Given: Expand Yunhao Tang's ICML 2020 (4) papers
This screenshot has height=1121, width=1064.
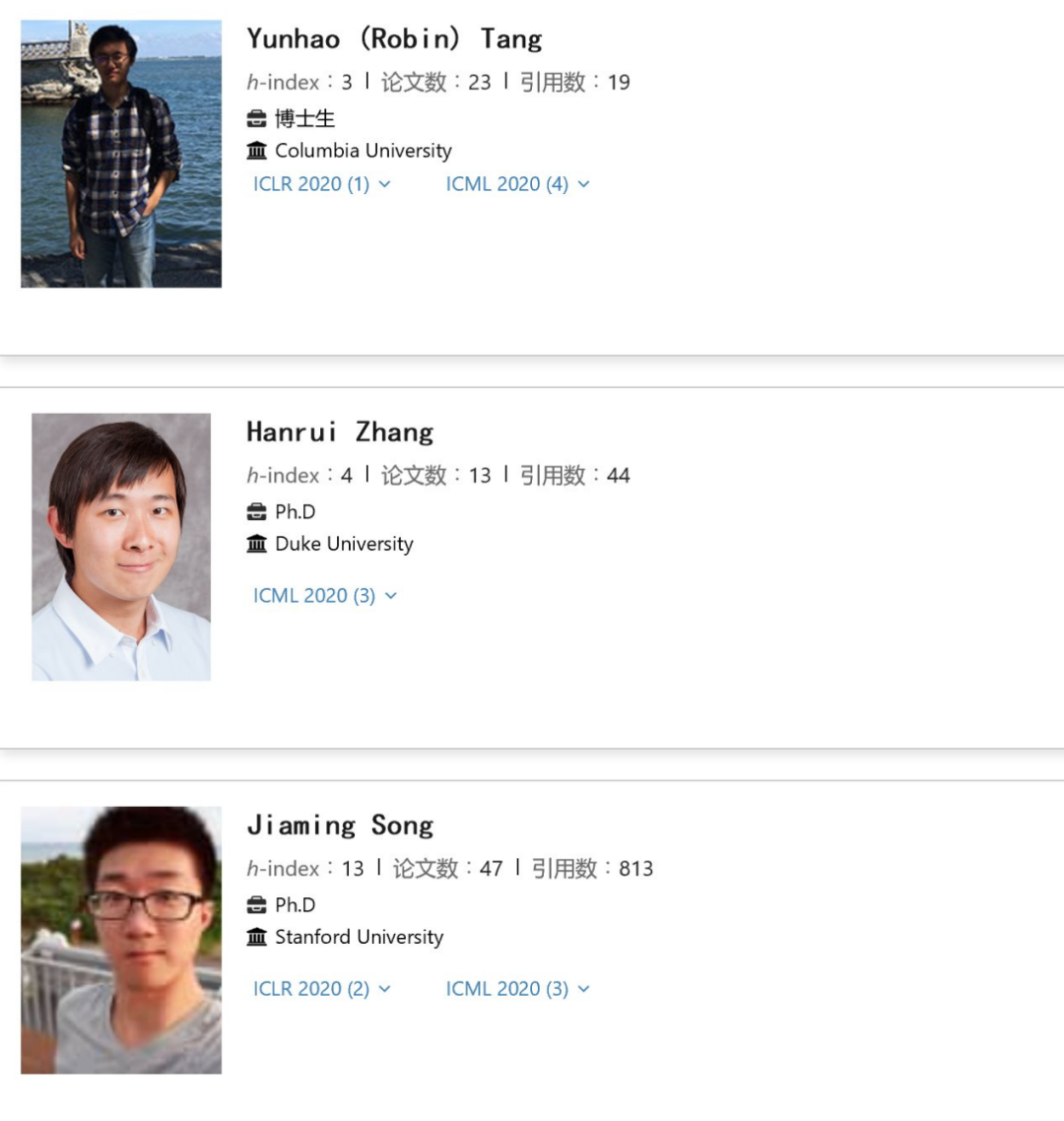Looking at the screenshot, I should (x=517, y=184).
